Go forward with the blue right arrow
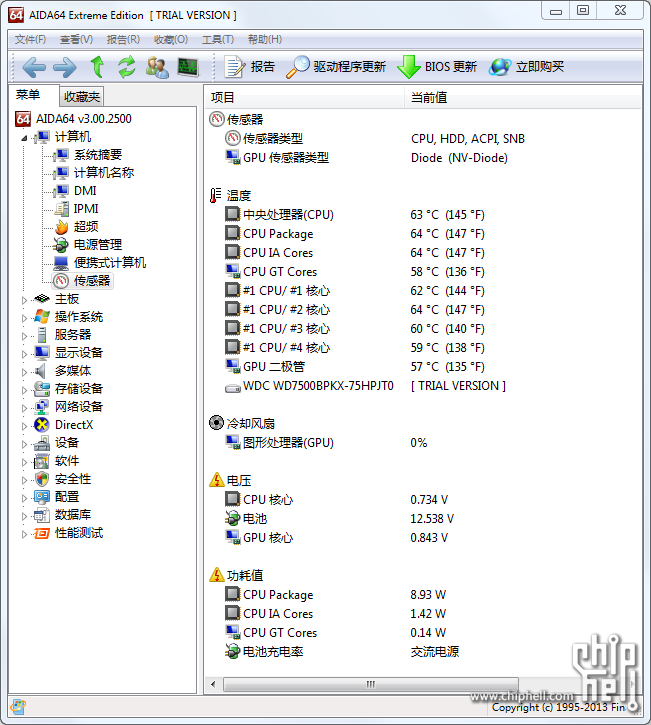The width and height of the screenshot is (651, 725). pos(65,68)
